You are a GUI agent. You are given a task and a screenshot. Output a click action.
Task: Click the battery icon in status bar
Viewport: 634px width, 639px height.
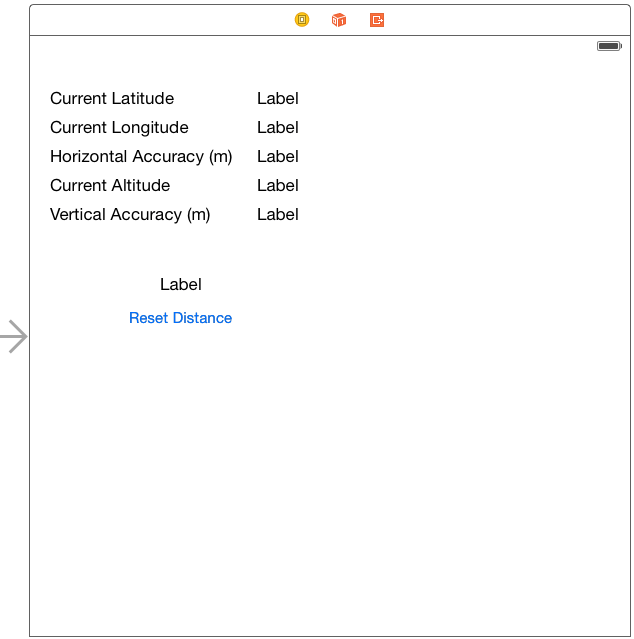click(x=609, y=46)
